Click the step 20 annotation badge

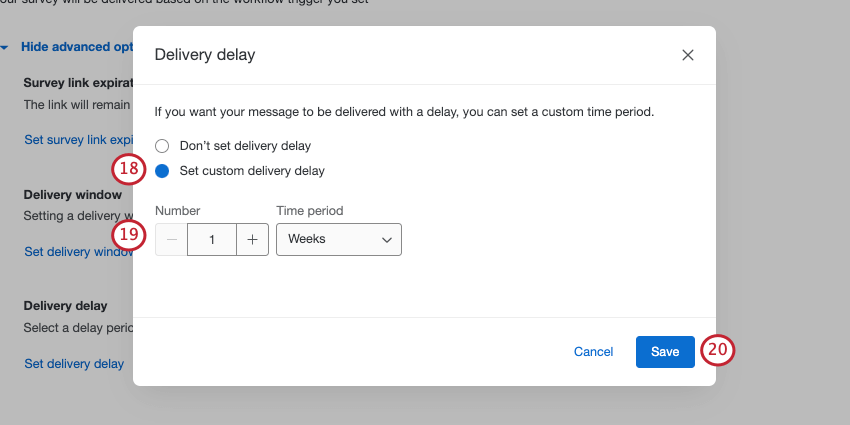point(718,351)
